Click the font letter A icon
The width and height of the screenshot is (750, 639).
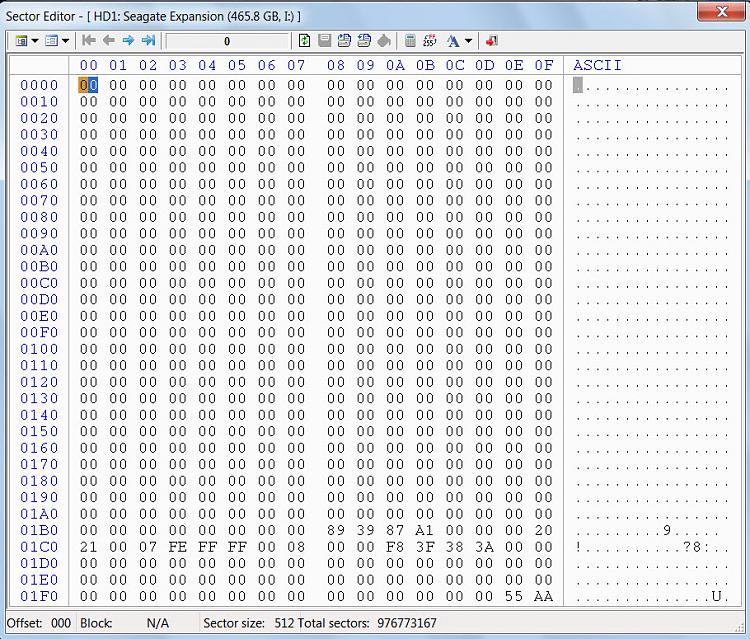coord(453,41)
